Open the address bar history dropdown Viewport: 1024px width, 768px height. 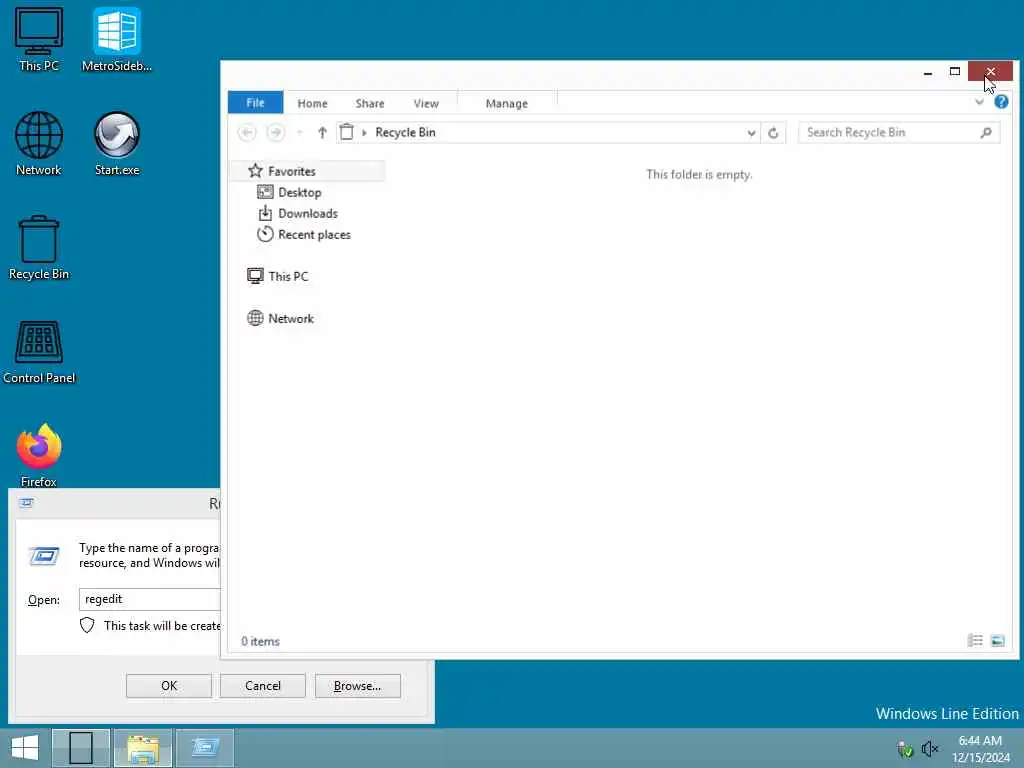tap(751, 133)
